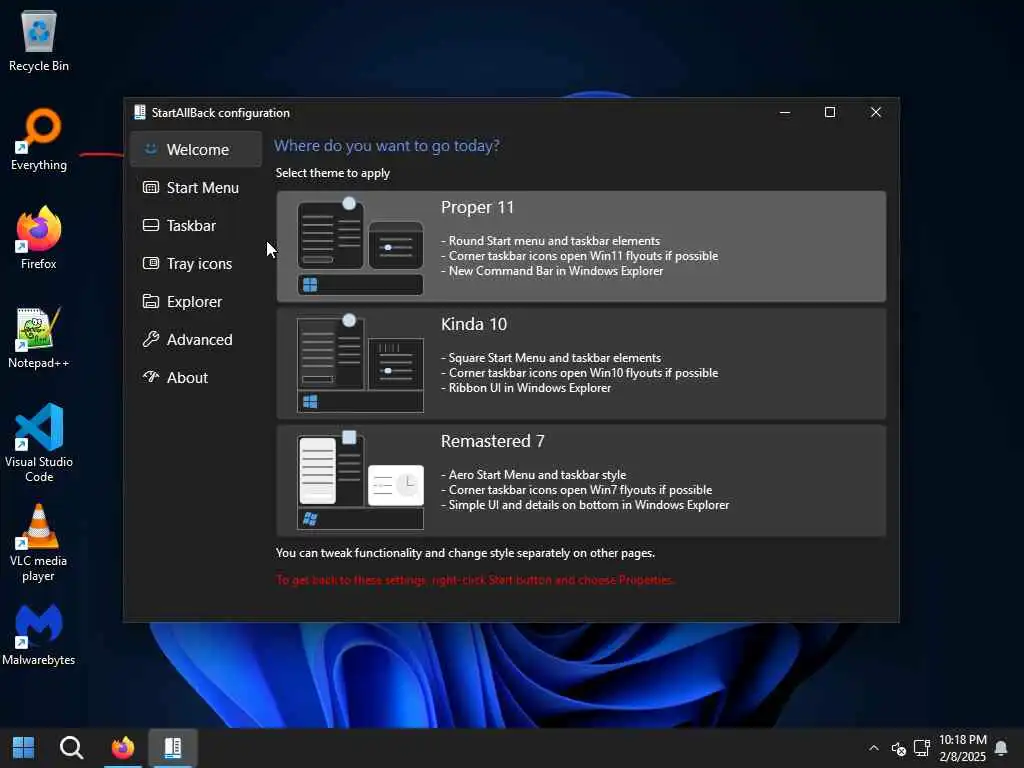The width and height of the screenshot is (1024, 768).
Task: Click the Kinda 10 theme preview thumbnail
Action: [360, 363]
